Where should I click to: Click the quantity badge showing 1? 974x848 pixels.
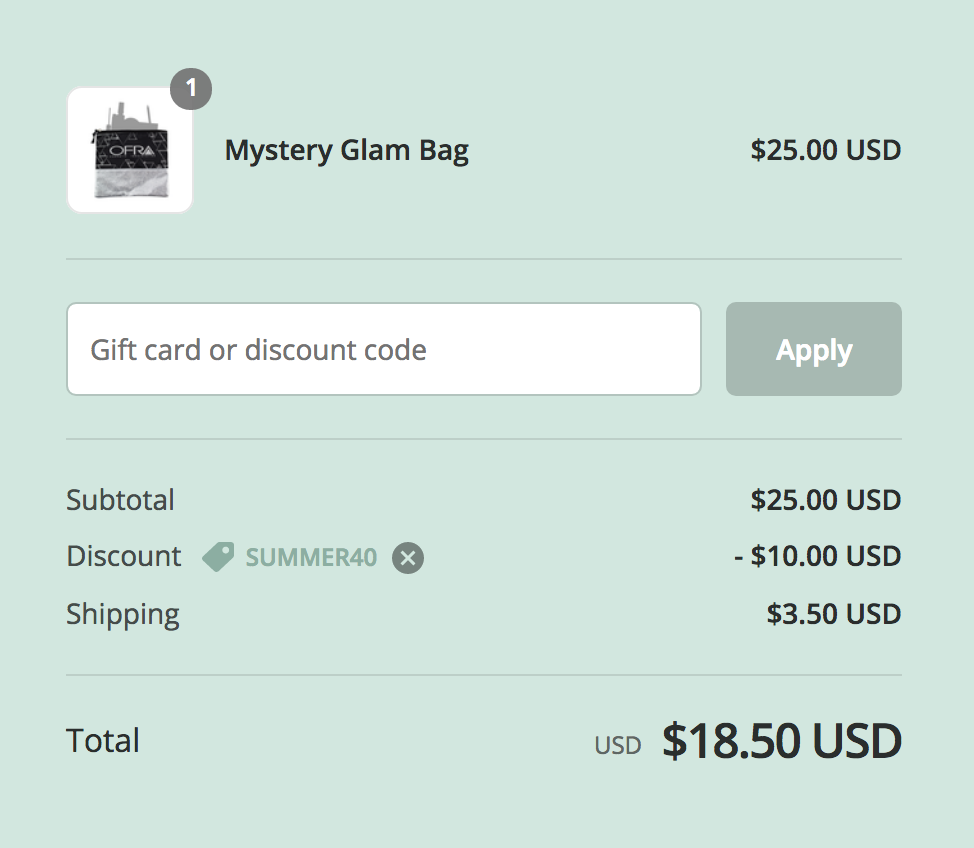[x=191, y=89]
